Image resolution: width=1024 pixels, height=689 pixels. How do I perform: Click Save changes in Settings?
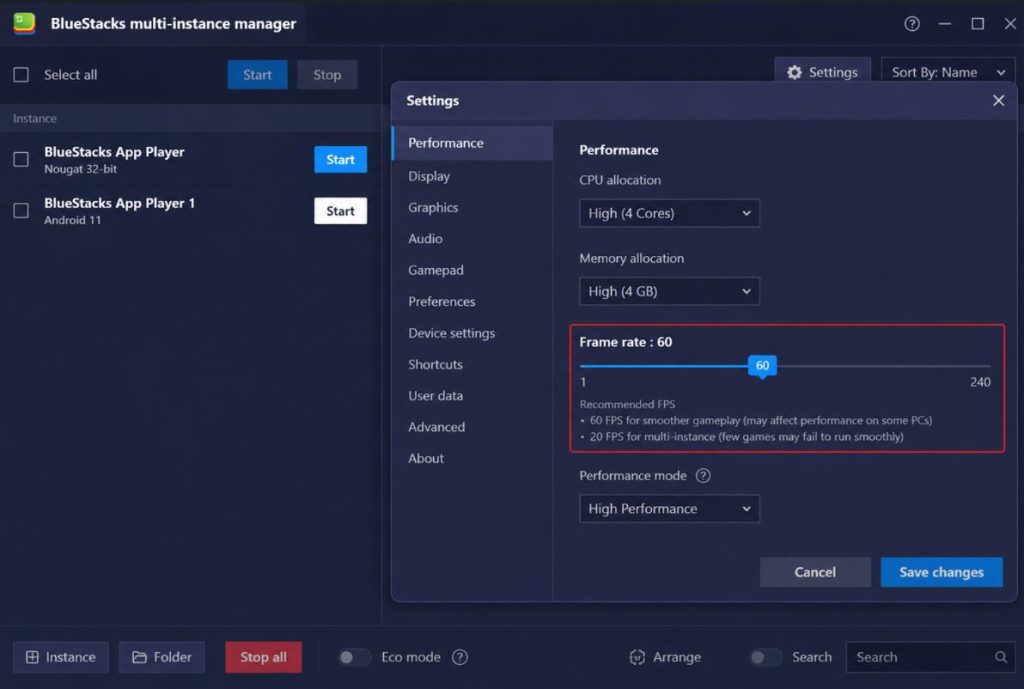941,572
